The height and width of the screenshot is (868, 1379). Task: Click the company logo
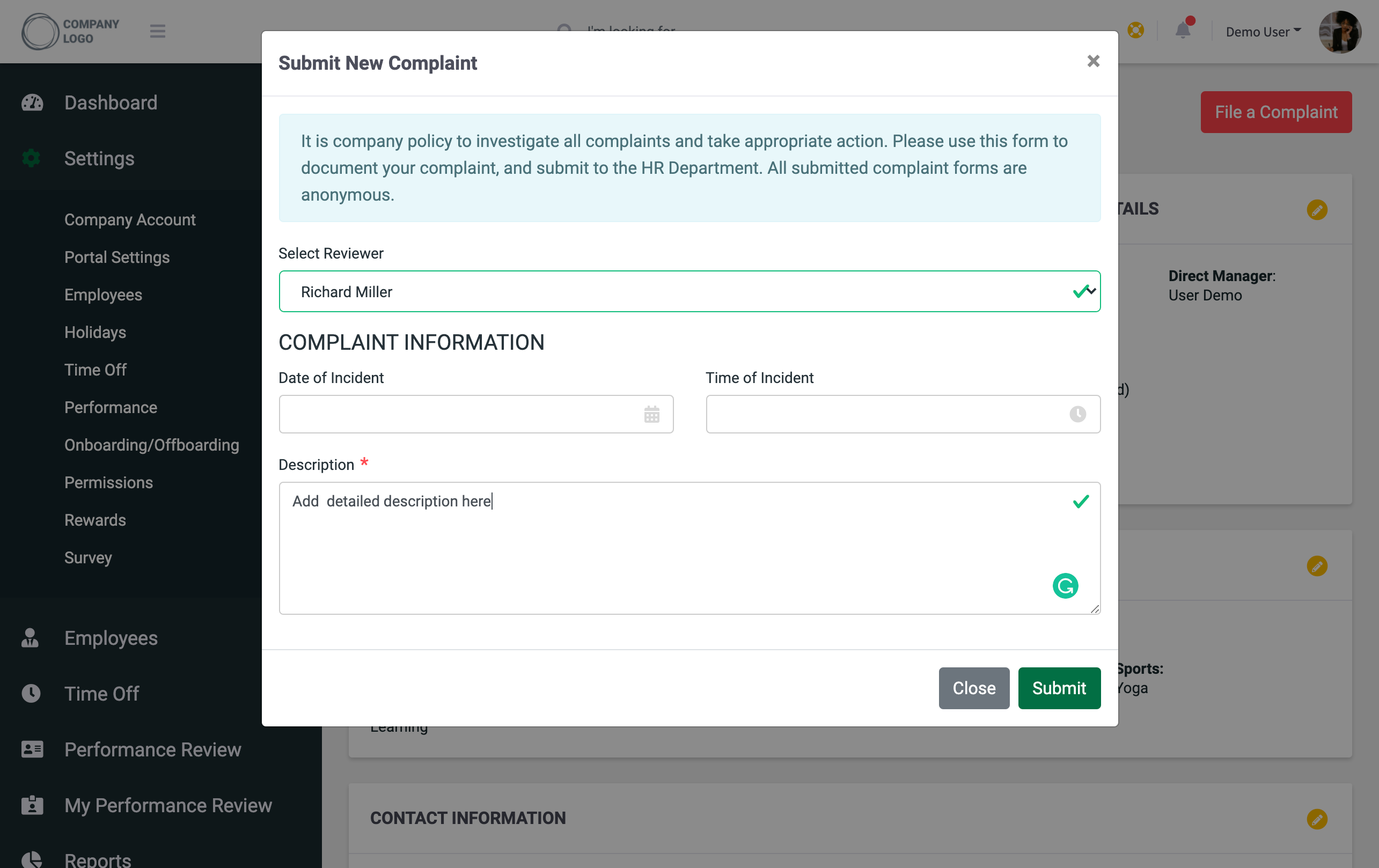tap(70, 31)
